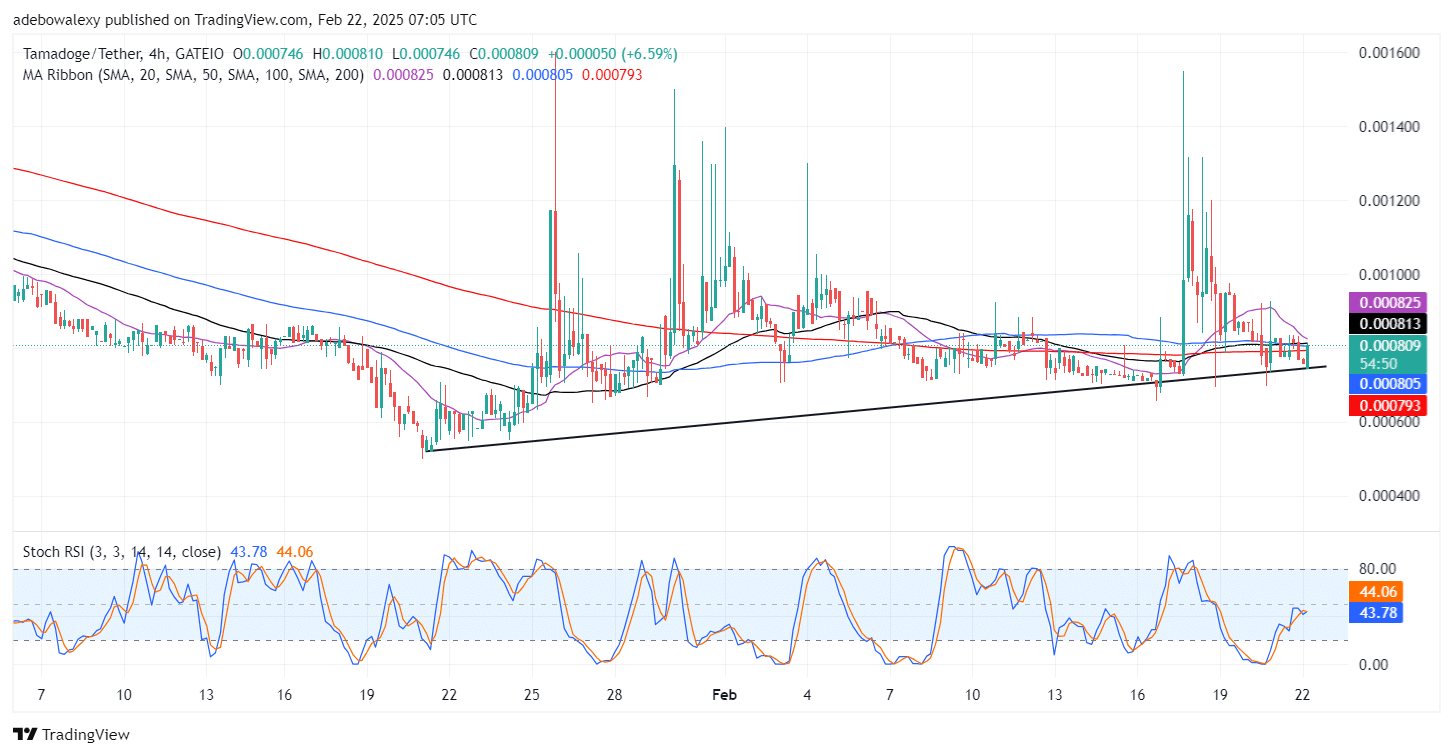Click the 0.001200 price axis value

point(1391,201)
